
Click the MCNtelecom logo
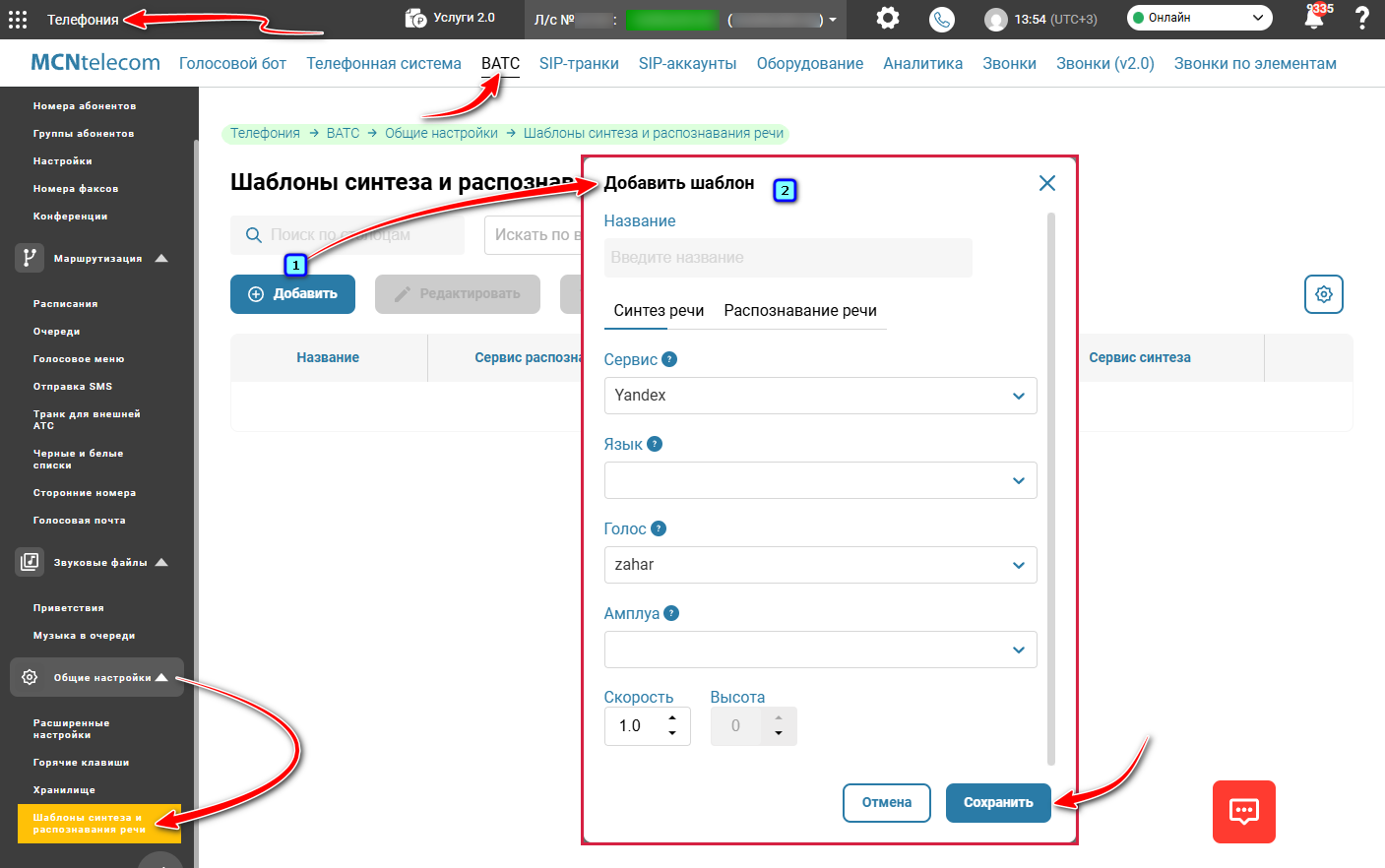[95, 62]
